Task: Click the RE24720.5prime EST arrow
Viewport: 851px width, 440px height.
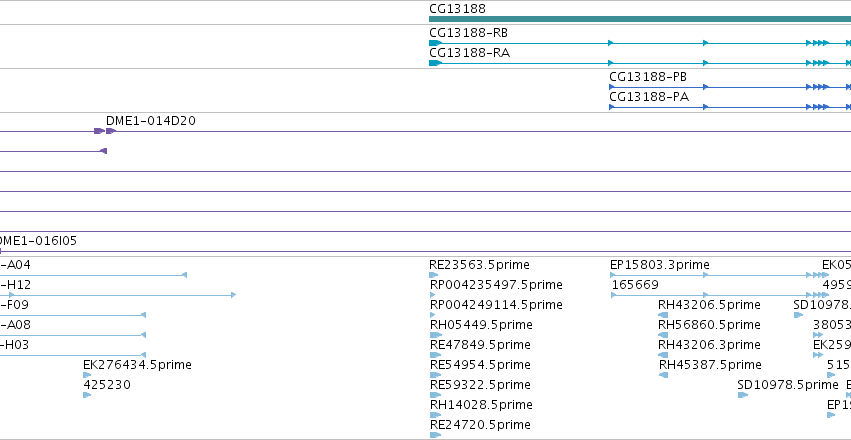Action: pos(435,435)
